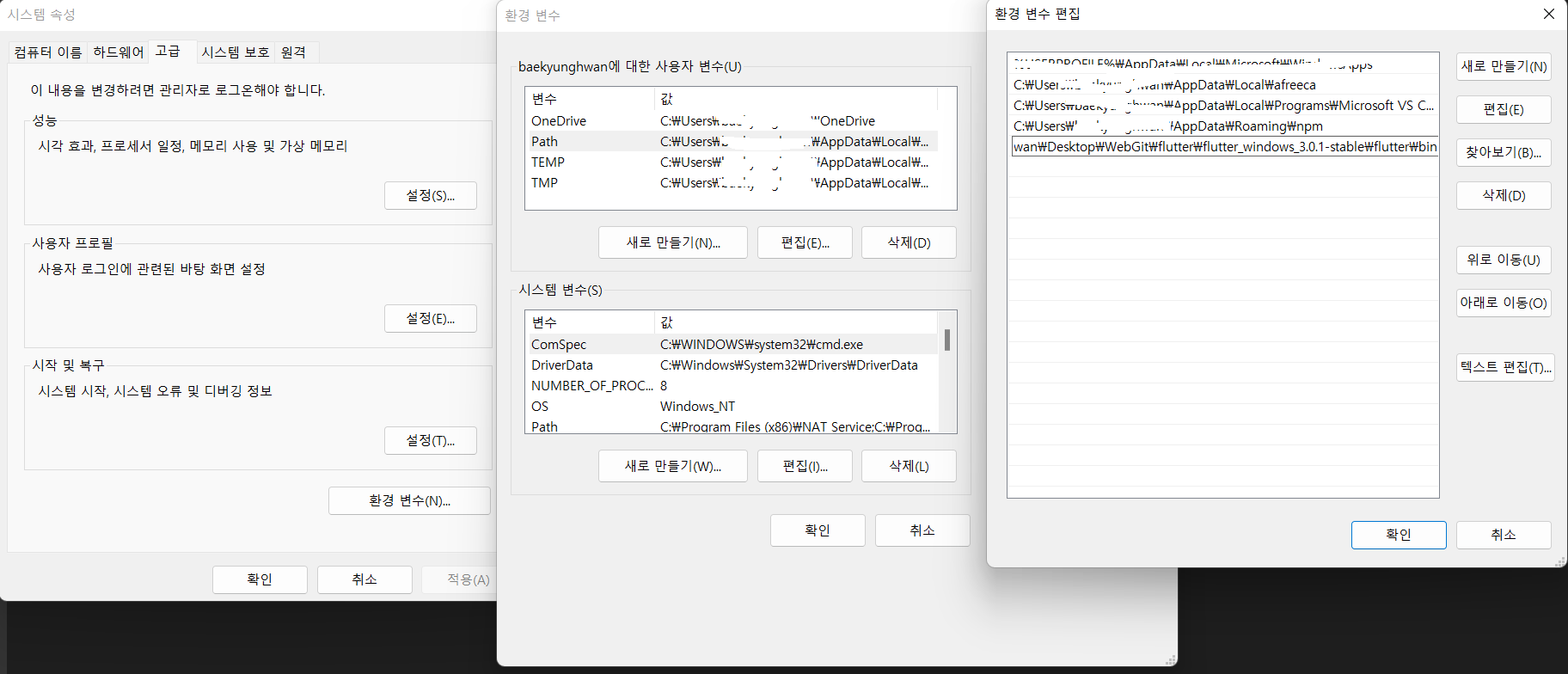
Task: Close the 환경 변수 편집 dialog
Action: [x=1548, y=14]
